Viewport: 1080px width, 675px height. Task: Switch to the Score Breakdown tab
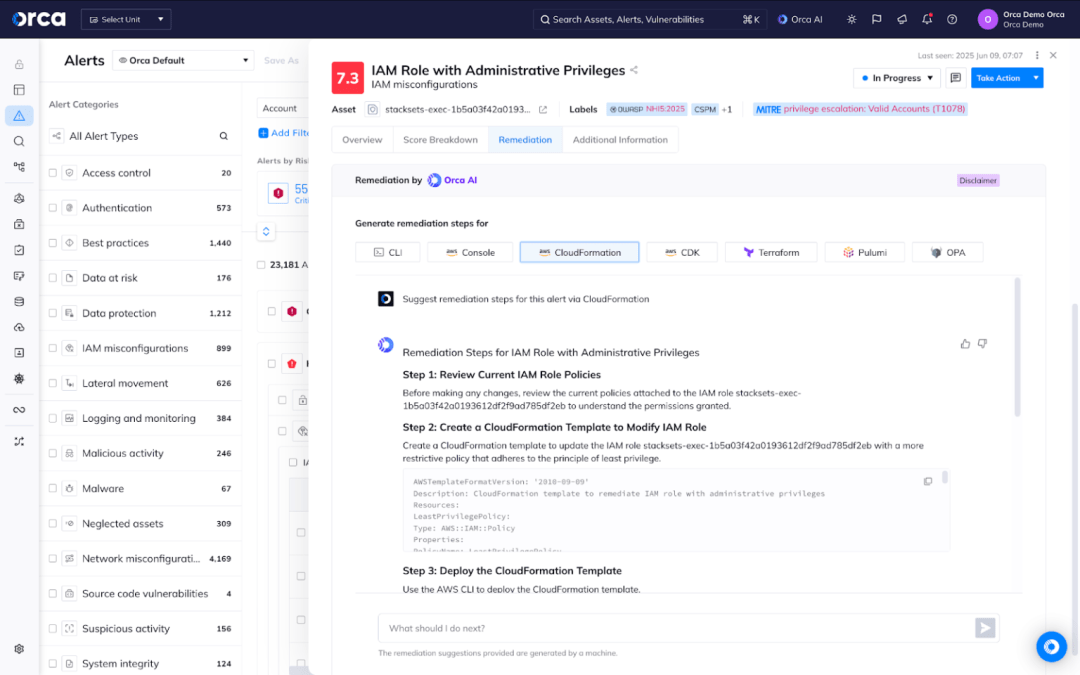(x=441, y=140)
